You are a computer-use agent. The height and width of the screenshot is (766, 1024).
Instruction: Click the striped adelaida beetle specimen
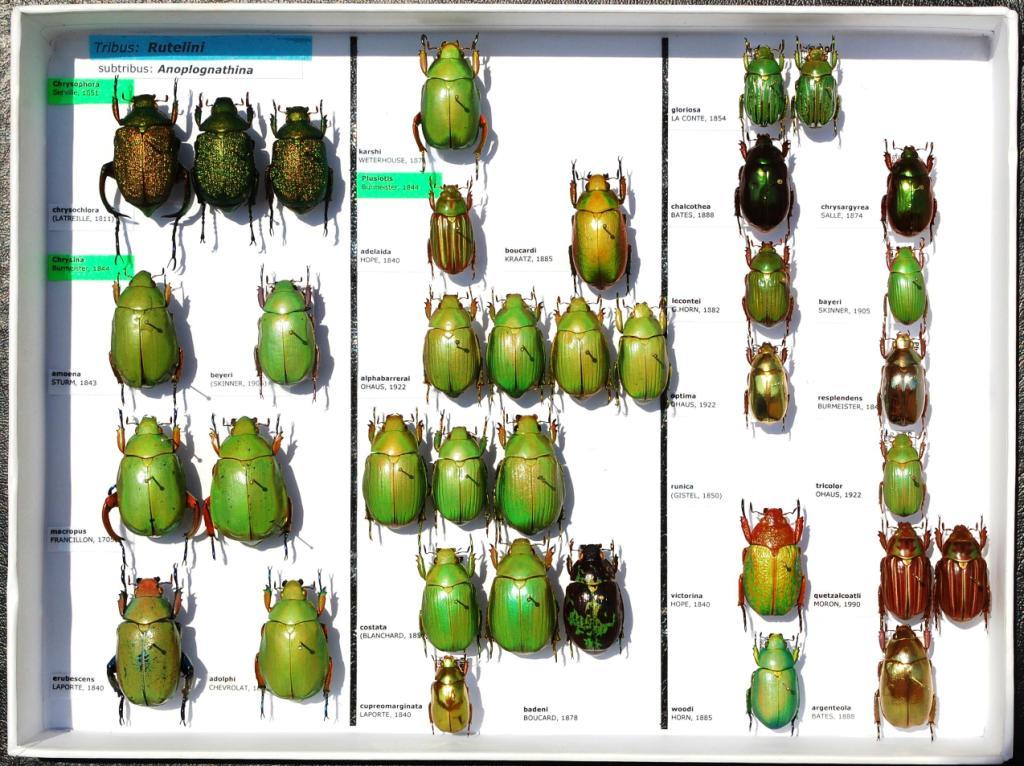[452, 230]
